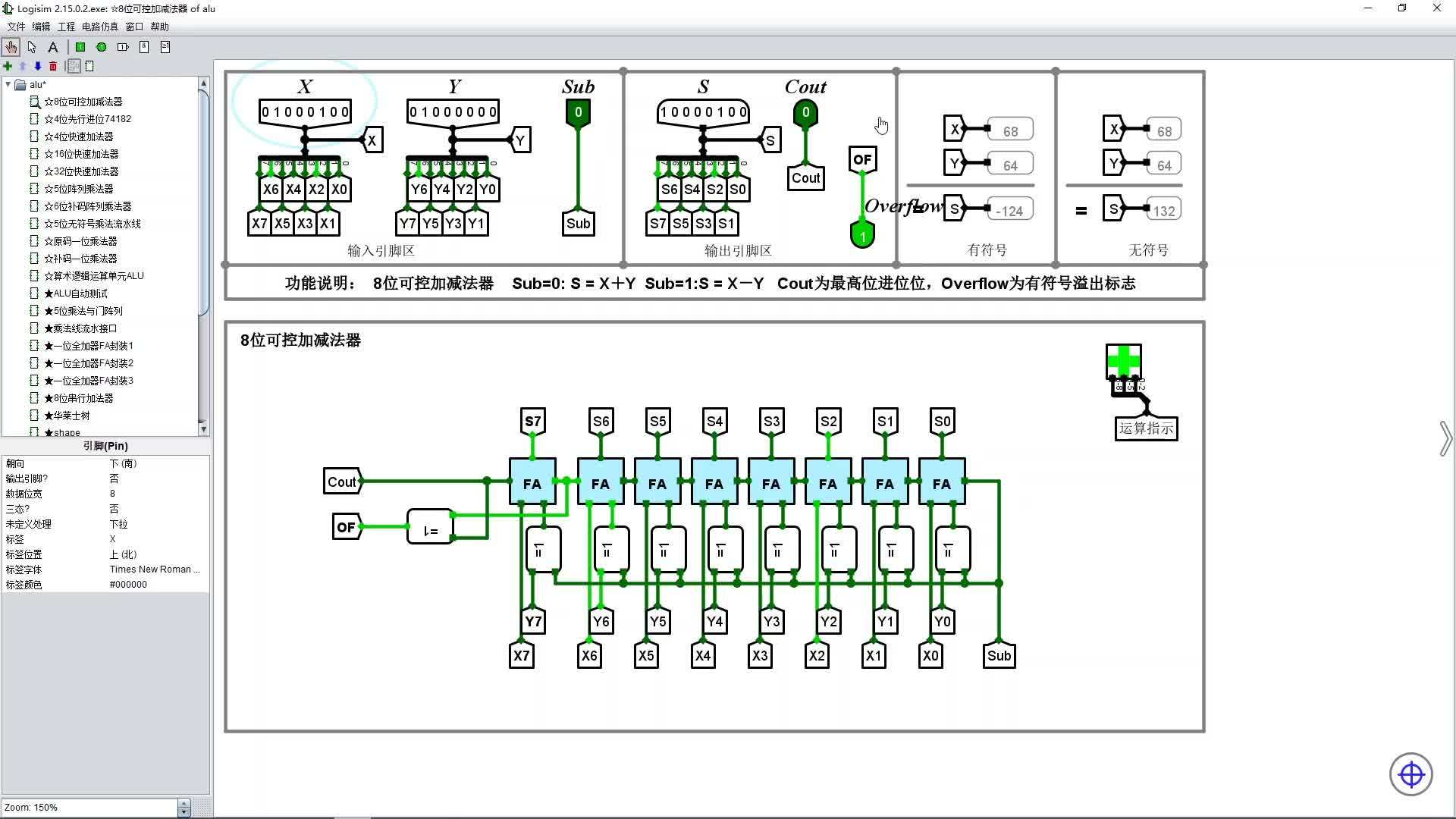Select the arrow Edit tool
Image resolution: width=1456 pixels, height=819 pixels.
coord(32,47)
